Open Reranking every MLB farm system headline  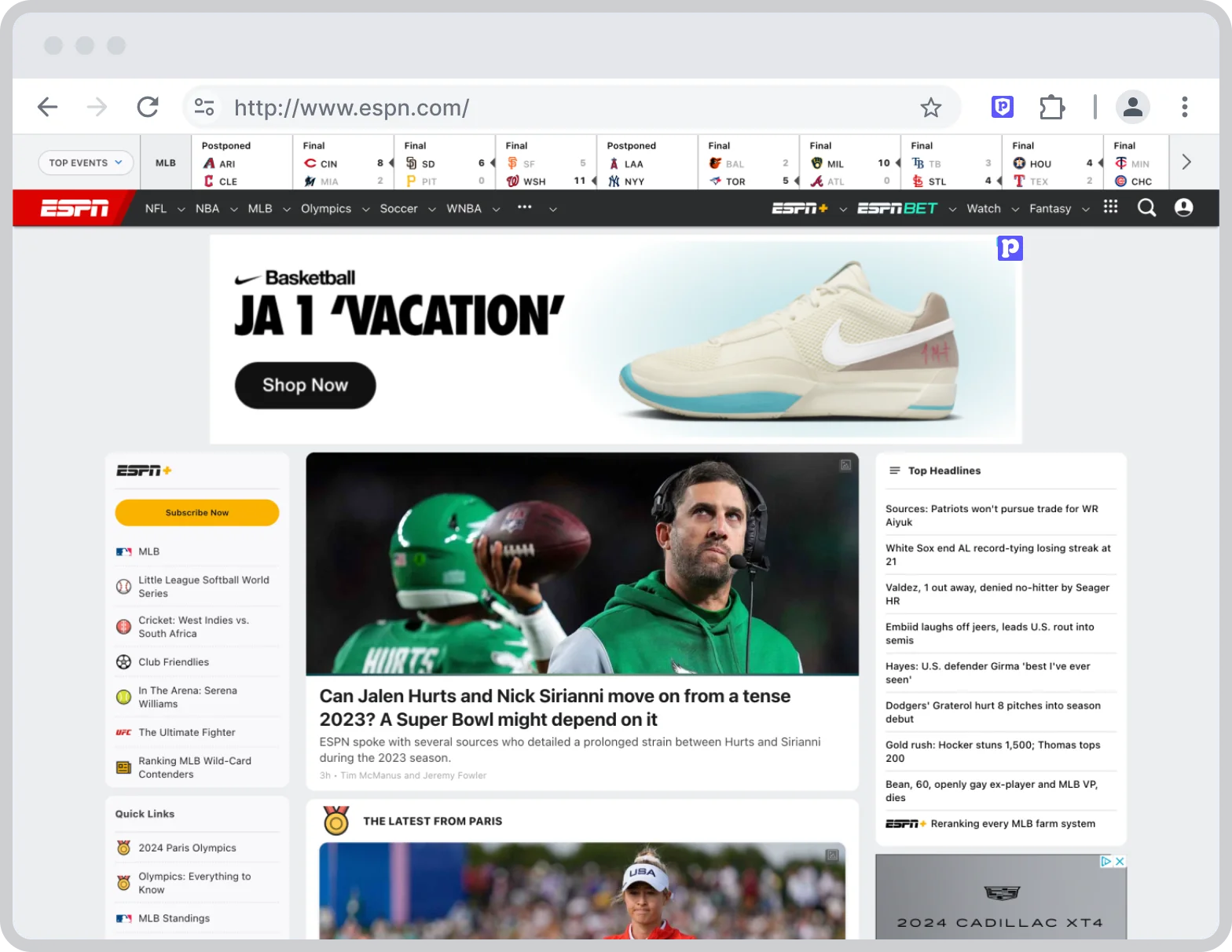tap(1013, 823)
